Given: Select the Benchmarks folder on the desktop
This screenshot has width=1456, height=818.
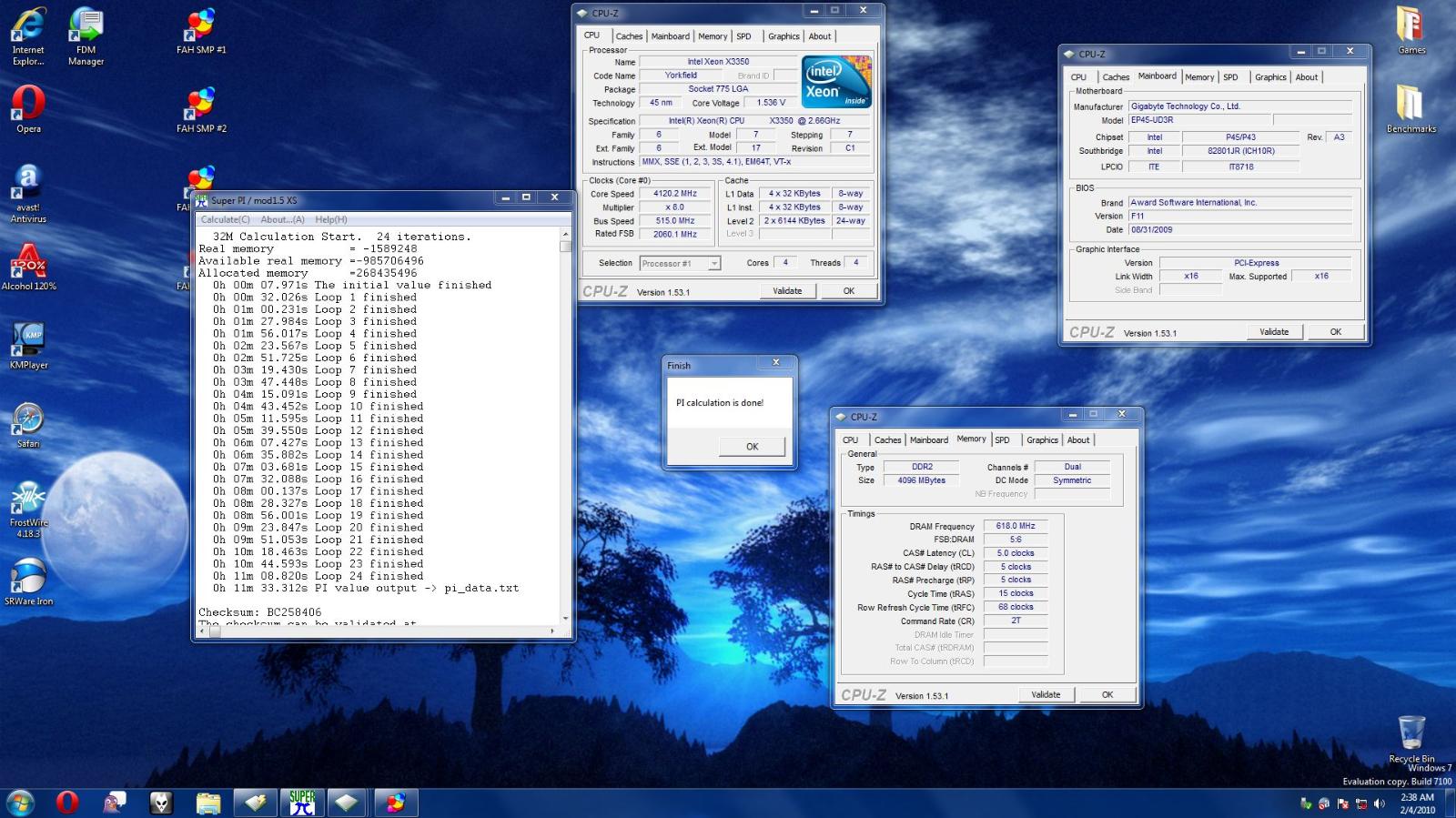Looking at the screenshot, I should click(1411, 109).
